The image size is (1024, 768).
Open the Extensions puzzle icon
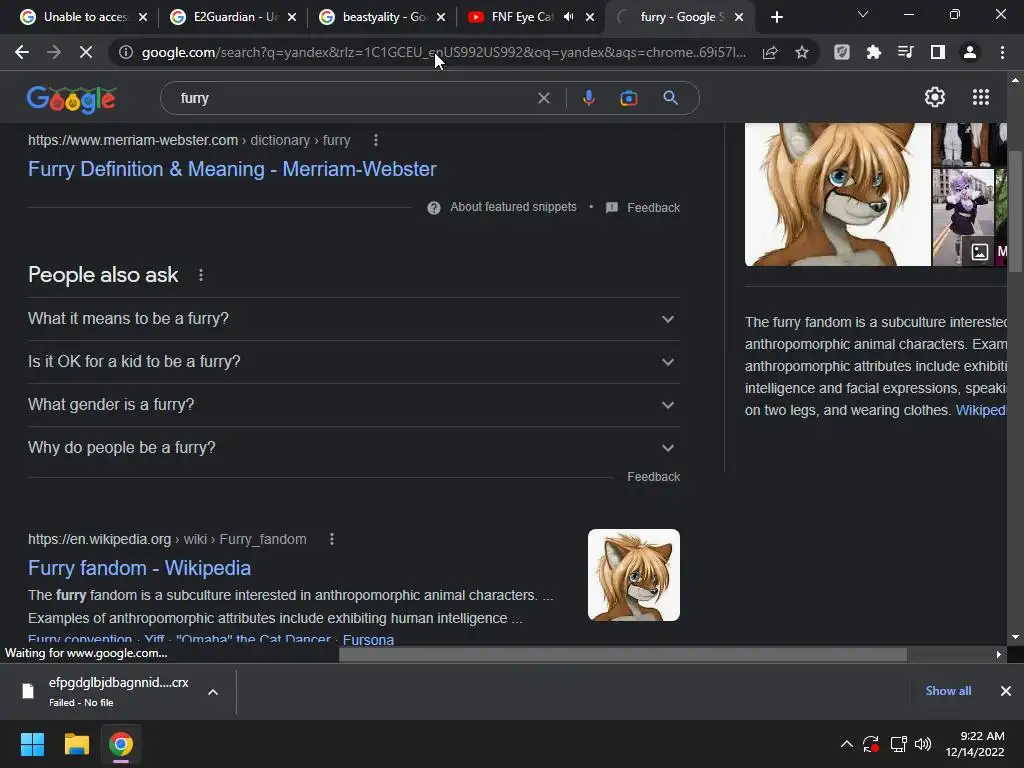click(873, 52)
